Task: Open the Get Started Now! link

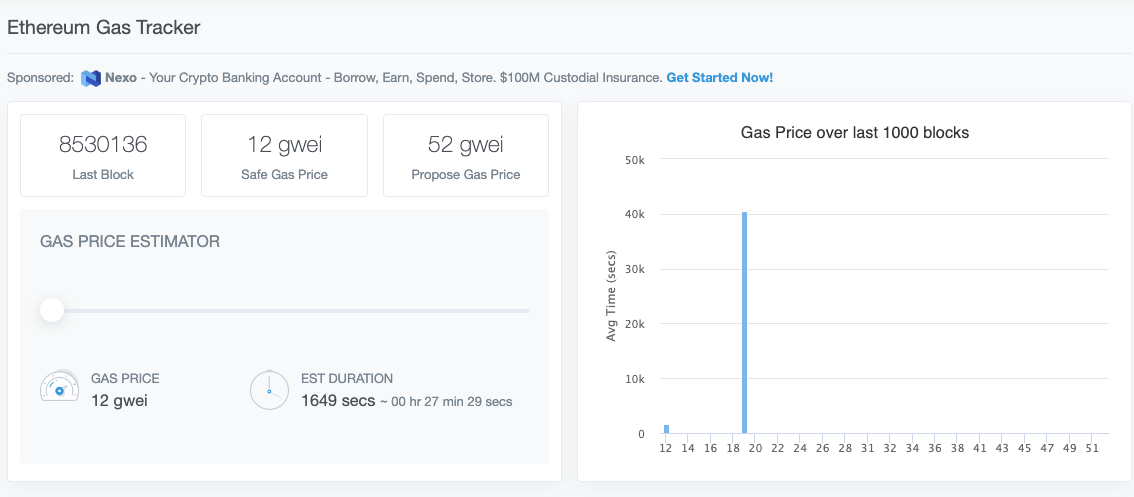Action: click(720, 77)
